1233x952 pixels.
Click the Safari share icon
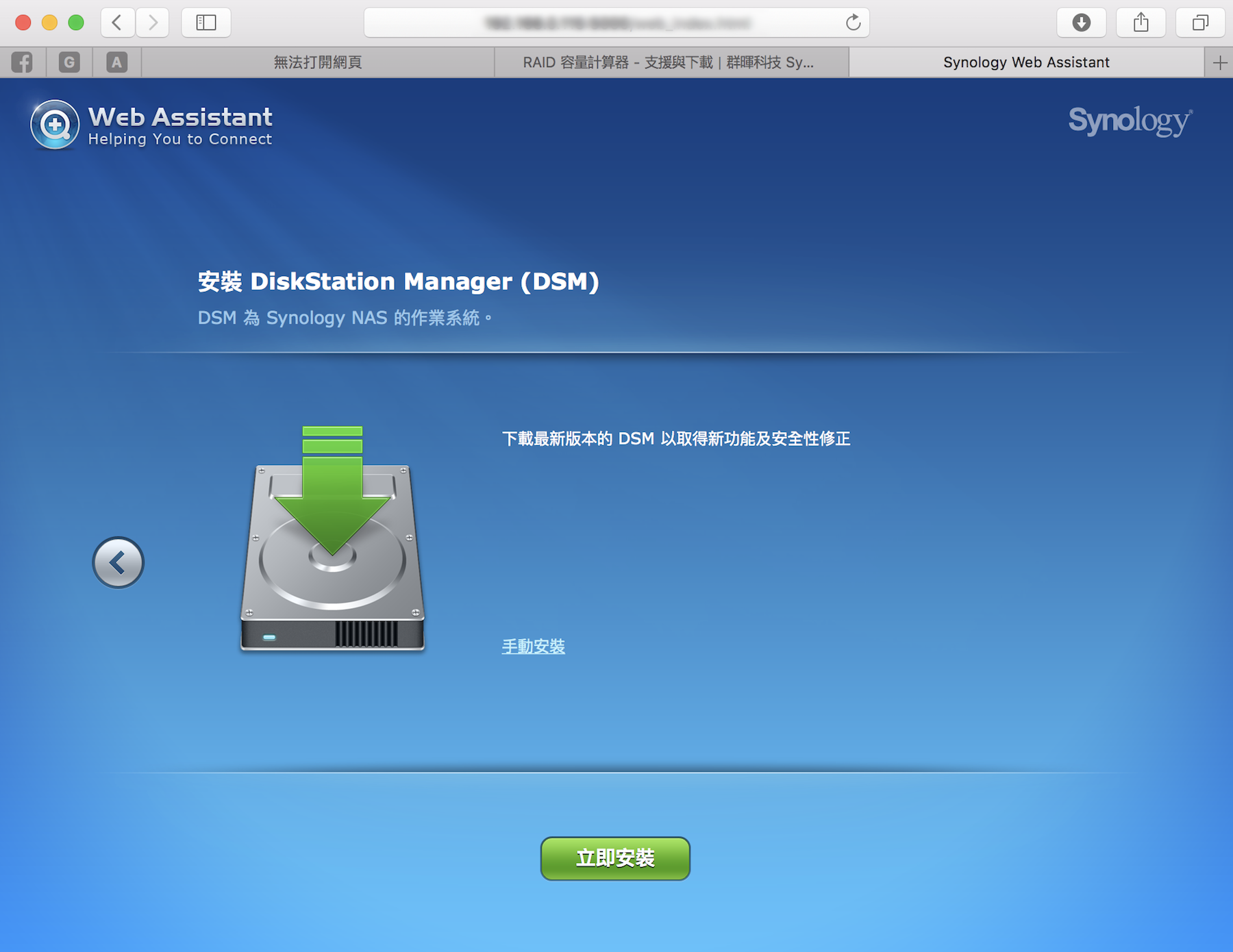(1141, 23)
